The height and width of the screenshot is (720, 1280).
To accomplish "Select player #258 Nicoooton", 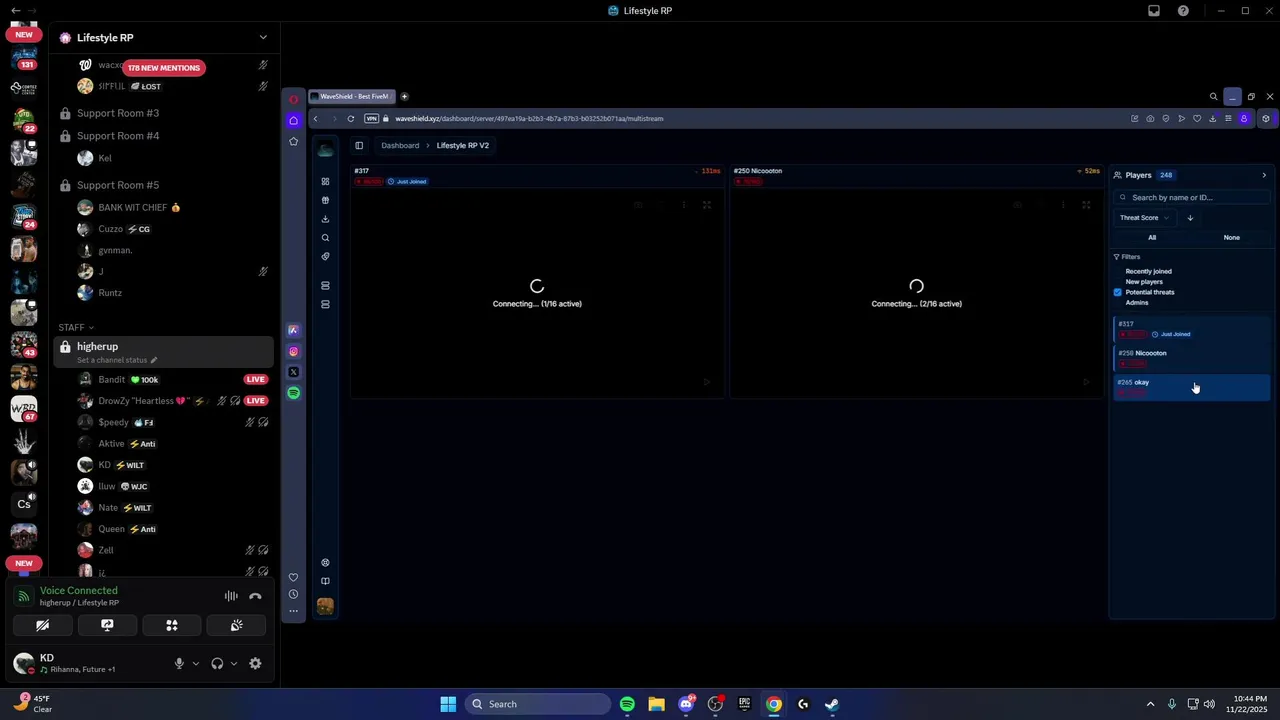I will (1192, 358).
